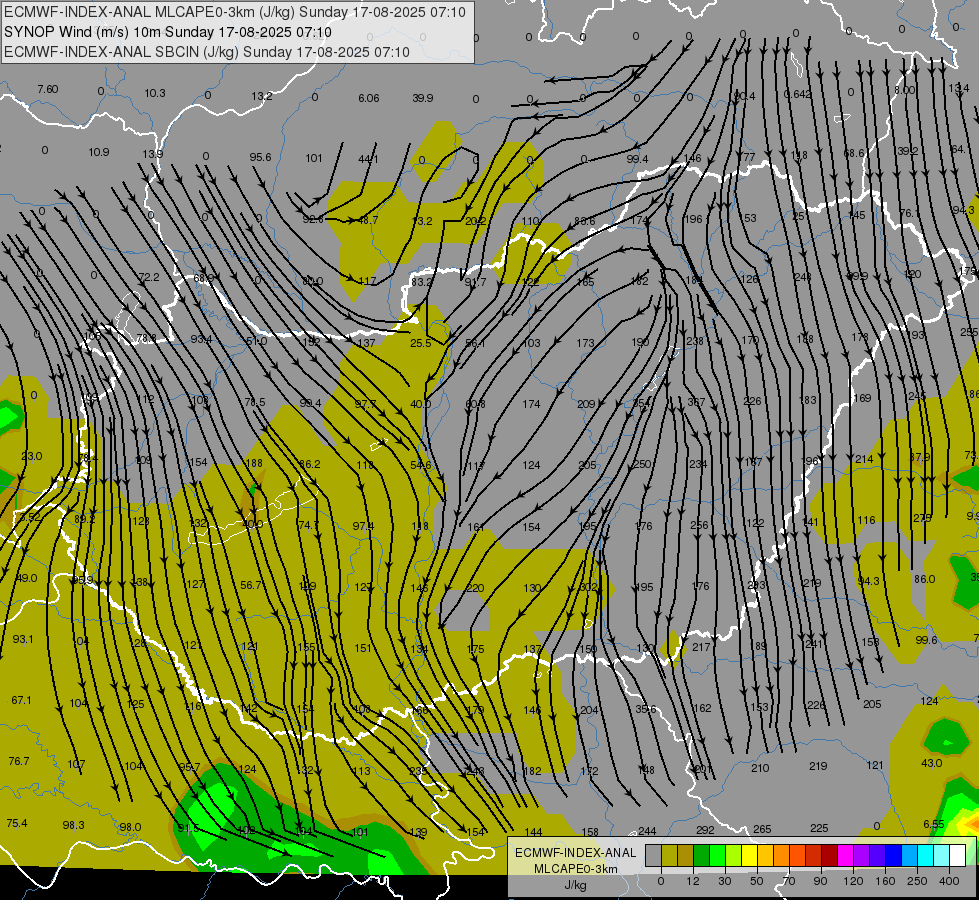Click the azure swatch above legend value 250
Image resolution: width=979 pixels, height=900 pixels.
click(x=910, y=855)
